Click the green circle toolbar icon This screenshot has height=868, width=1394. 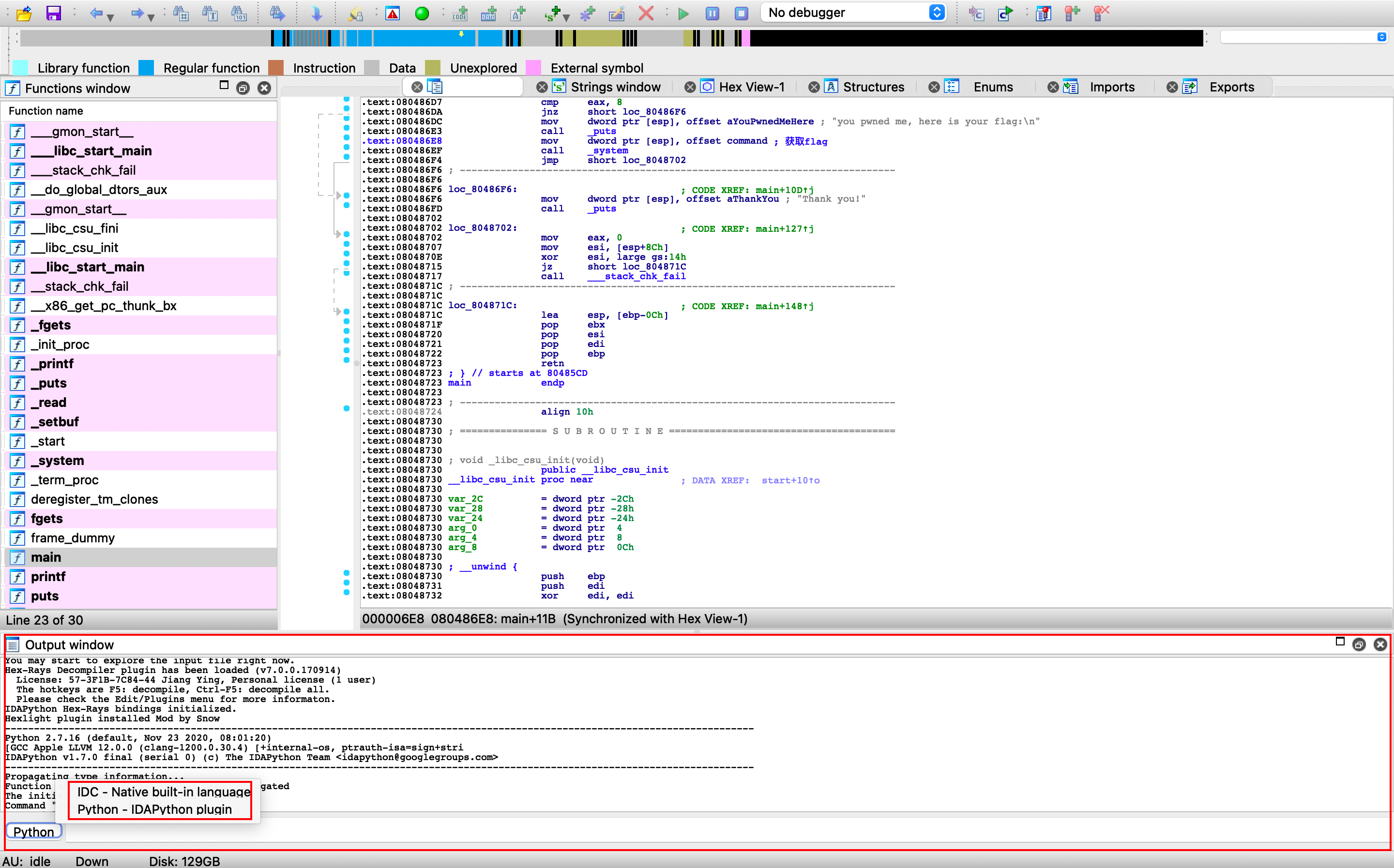coord(422,13)
